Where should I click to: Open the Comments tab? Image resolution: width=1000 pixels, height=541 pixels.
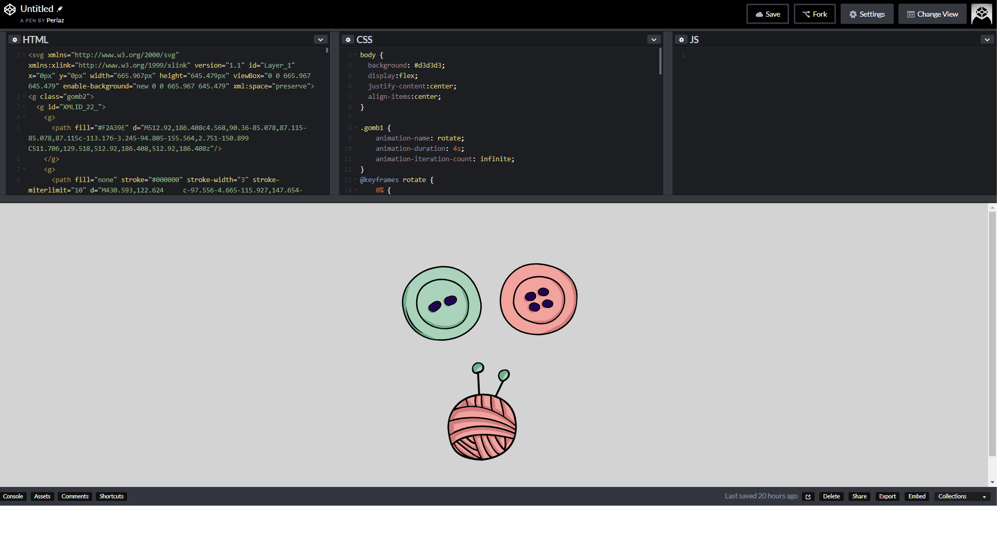pos(75,497)
